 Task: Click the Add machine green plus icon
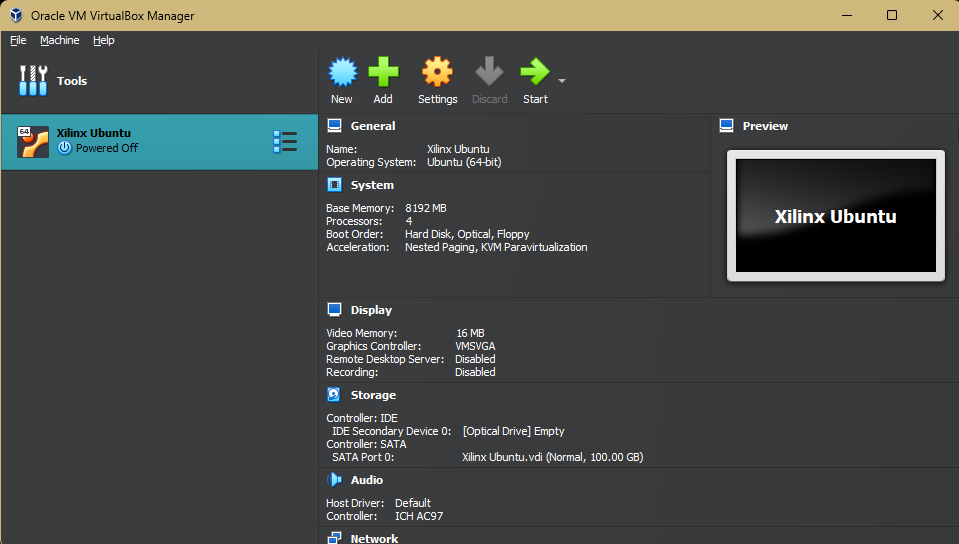(383, 72)
